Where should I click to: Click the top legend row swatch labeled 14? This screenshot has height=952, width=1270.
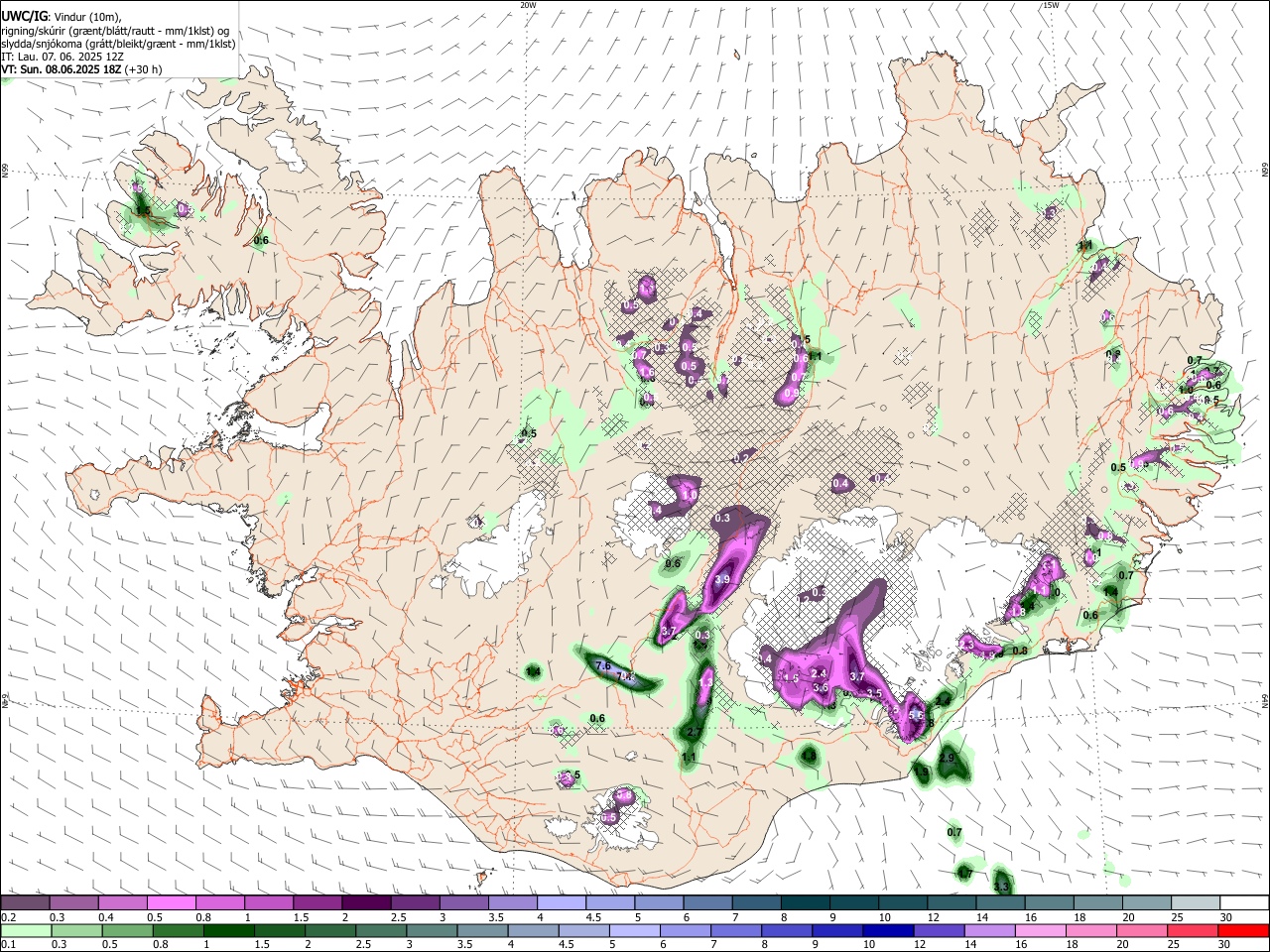click(x=998, y=903)
